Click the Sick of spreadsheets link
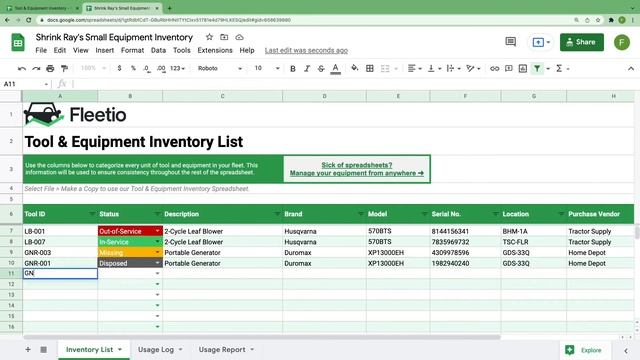 [357, 169]
